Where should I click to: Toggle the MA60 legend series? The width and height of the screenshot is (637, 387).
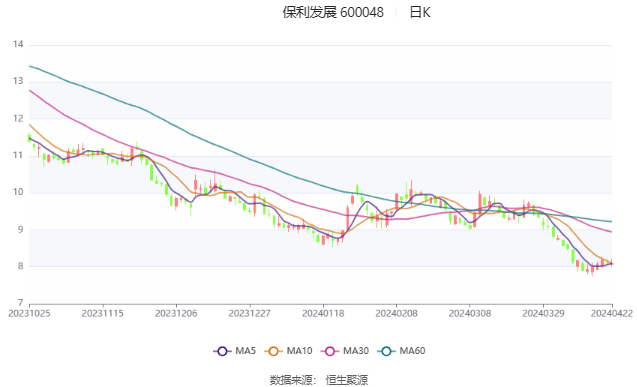(401, 351)
